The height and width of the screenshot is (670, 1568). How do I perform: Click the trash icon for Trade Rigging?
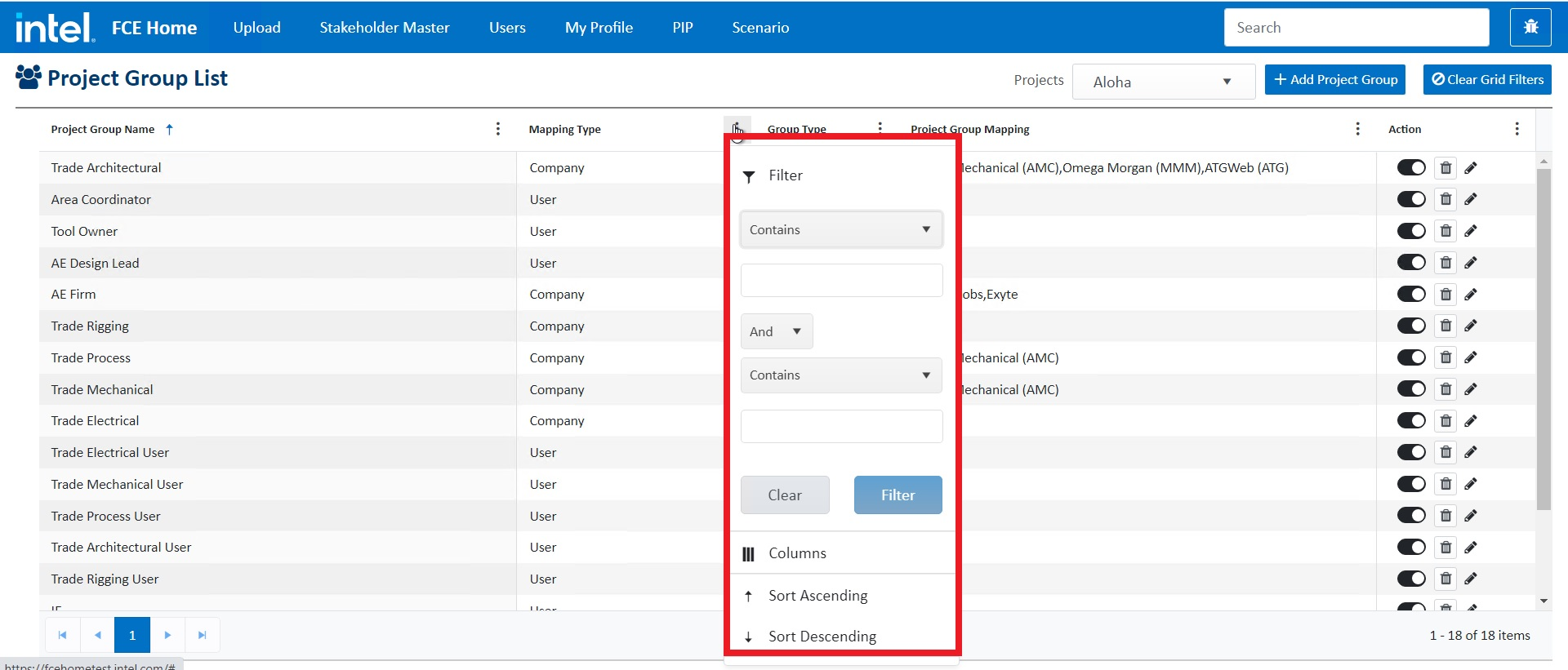tap(1445, 326)
